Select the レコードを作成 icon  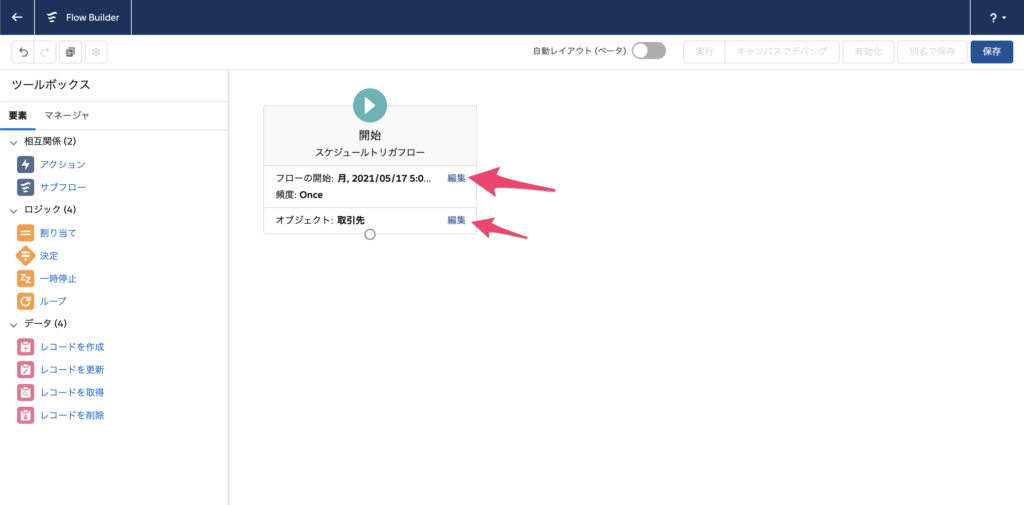click(25, 347)
